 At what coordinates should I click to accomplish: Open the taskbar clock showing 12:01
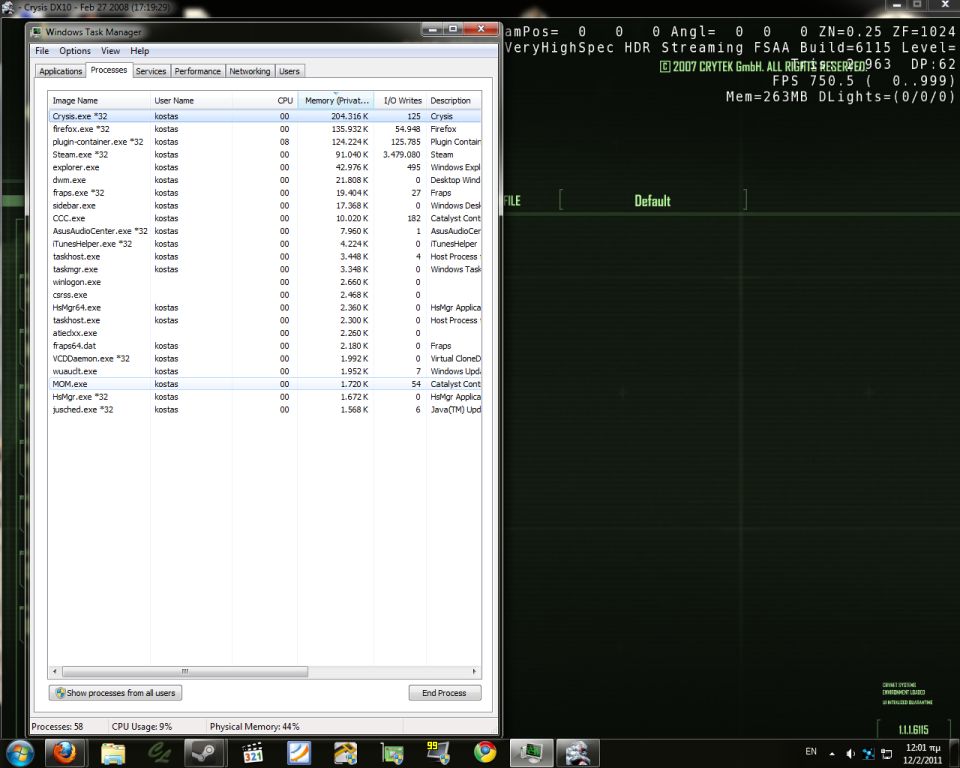(x=923, y=754)
